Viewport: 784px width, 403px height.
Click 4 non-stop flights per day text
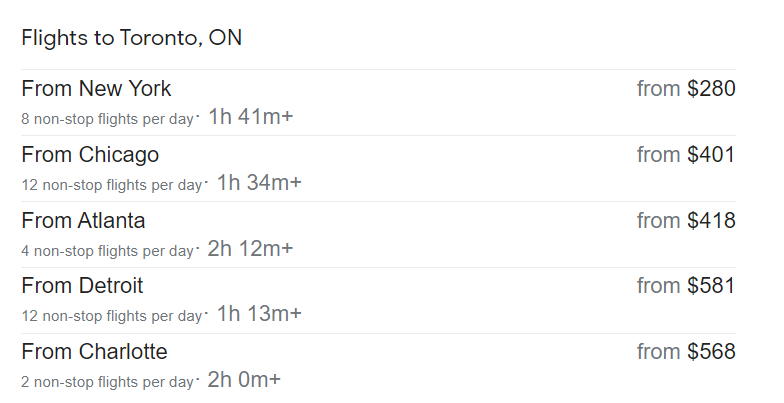(x=107, y=251)
